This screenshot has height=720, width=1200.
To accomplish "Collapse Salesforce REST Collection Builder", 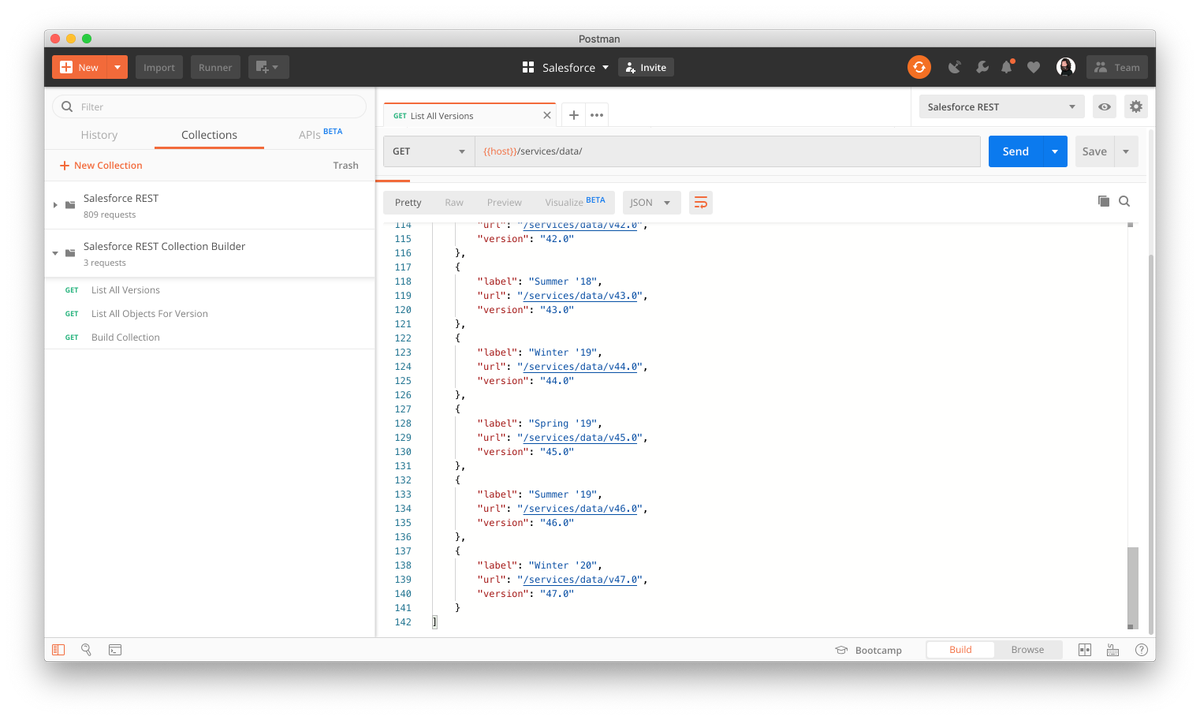I will [x=56, y=253].
